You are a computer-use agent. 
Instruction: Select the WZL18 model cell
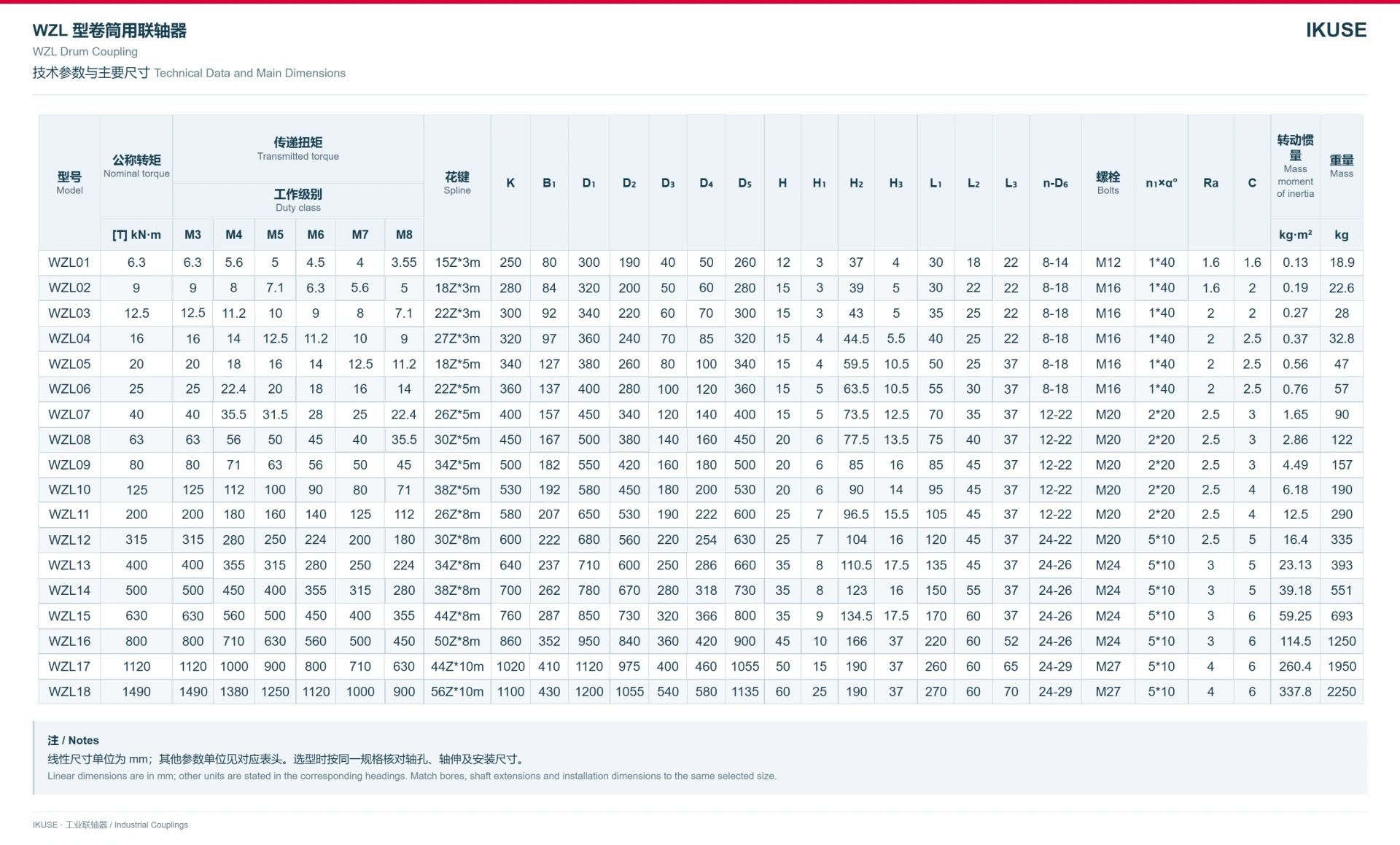(69, 691)
